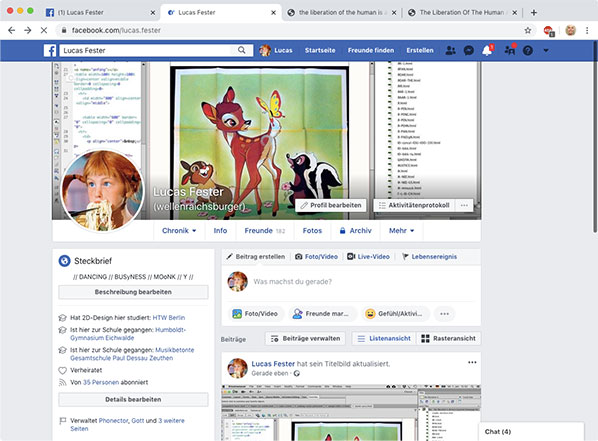Open friend requests icon in header

click(450, 50)
